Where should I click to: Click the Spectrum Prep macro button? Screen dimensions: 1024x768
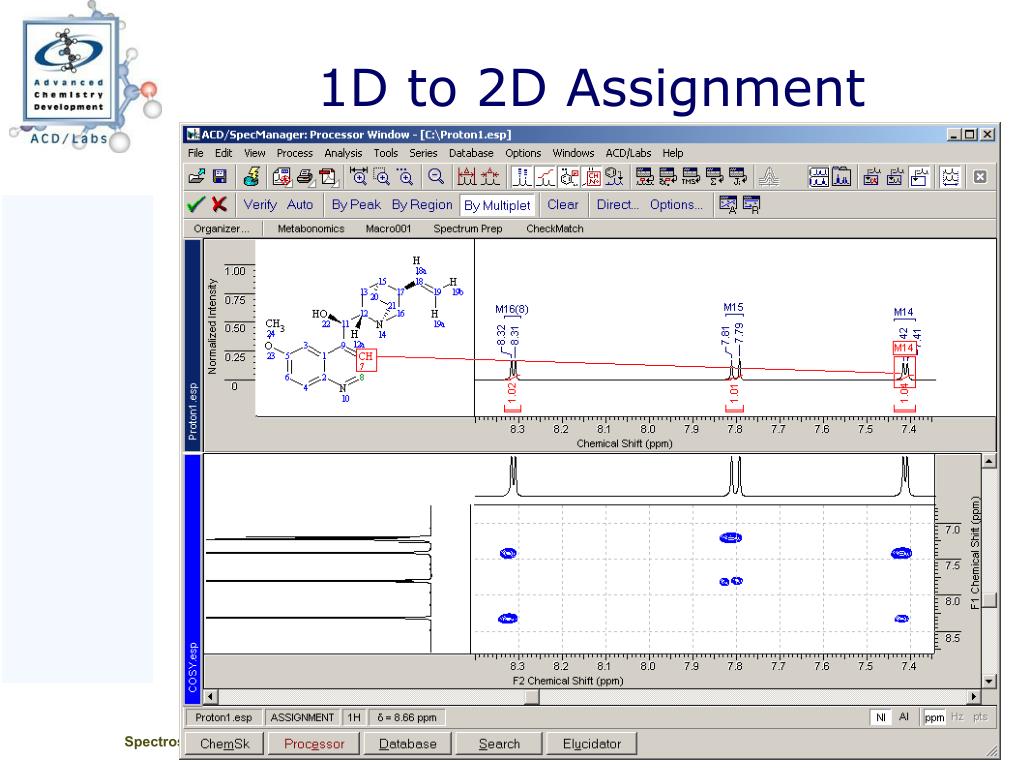point(468,229)
